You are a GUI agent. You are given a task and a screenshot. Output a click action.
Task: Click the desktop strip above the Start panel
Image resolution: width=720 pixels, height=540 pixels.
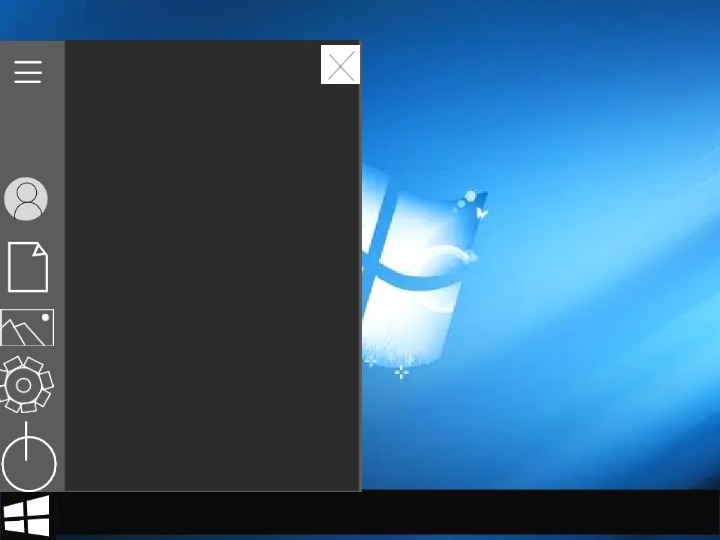(x=200, y=20)
